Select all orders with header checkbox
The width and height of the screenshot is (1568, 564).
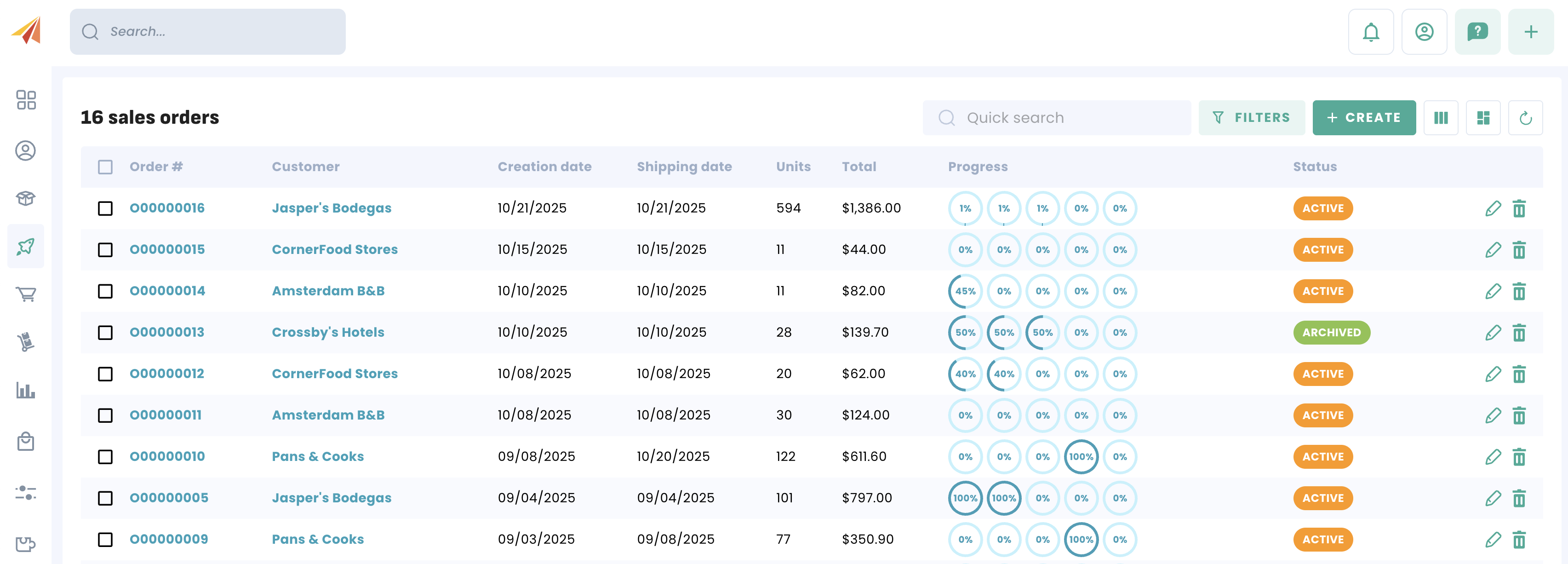[105, 167]
